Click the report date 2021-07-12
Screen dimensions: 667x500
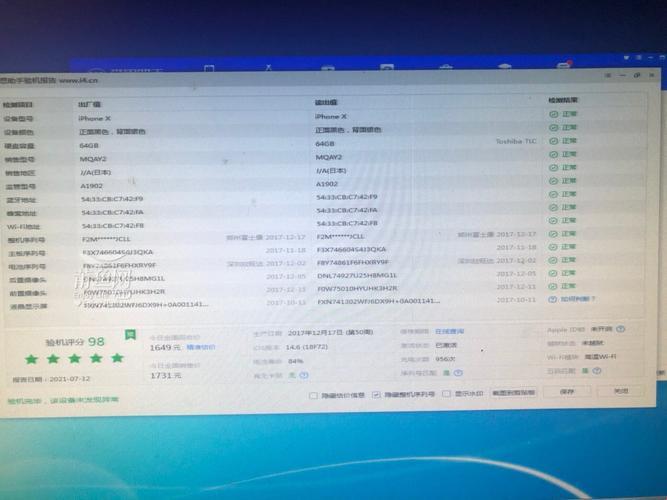tap(70, 379)
